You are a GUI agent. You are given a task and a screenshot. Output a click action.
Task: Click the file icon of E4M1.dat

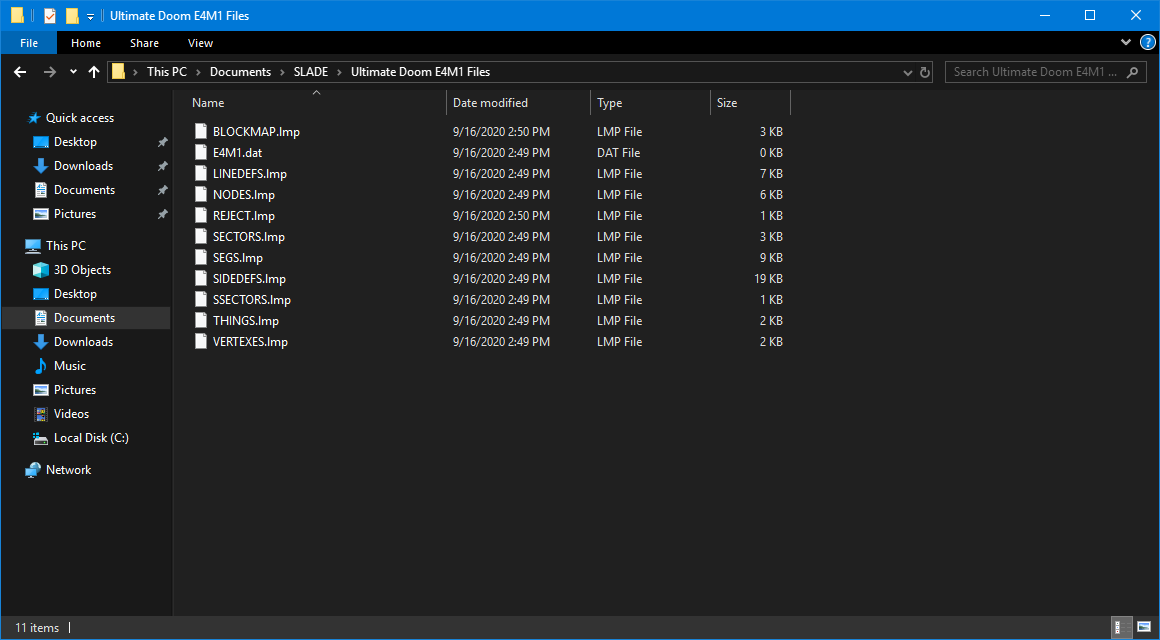point(200,153)
